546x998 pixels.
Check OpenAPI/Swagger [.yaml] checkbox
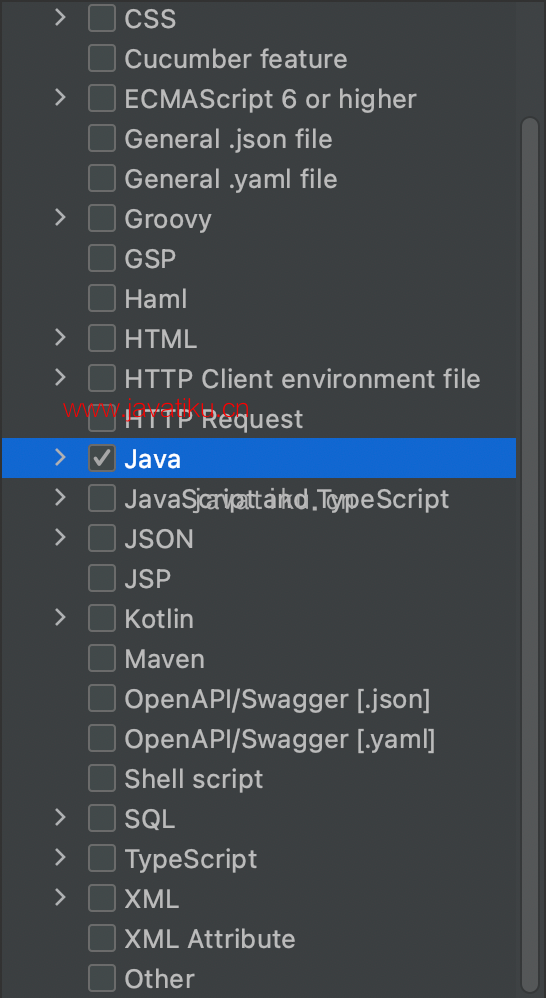(102, 739)
